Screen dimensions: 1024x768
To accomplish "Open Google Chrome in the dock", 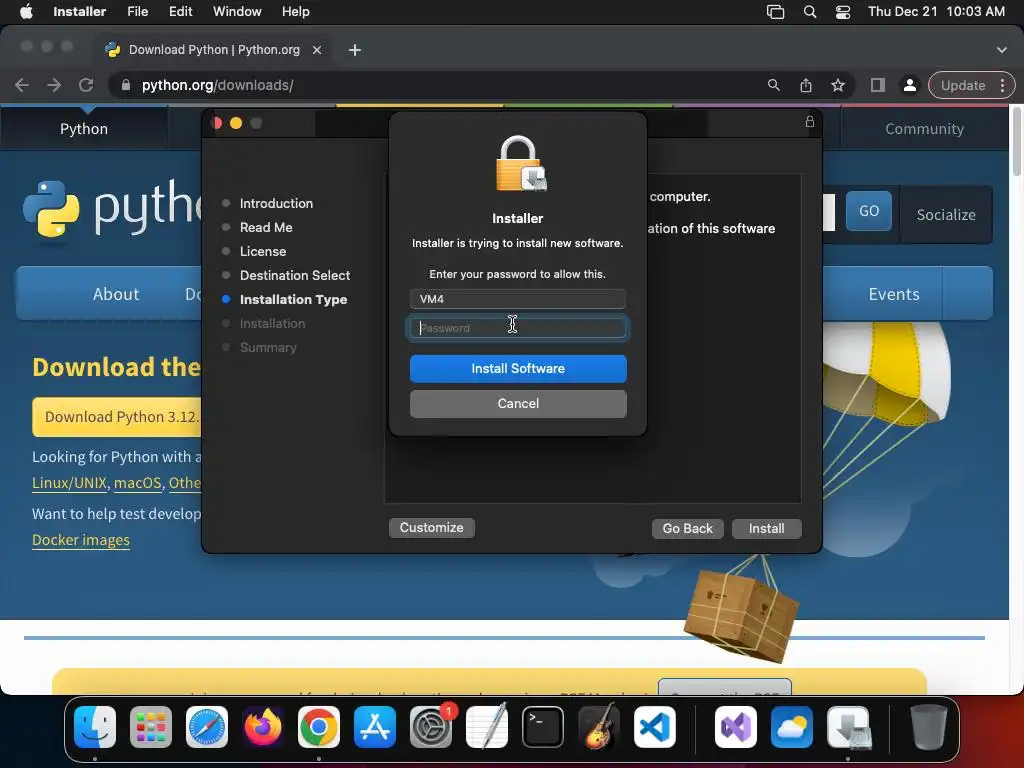I will 319,727.
